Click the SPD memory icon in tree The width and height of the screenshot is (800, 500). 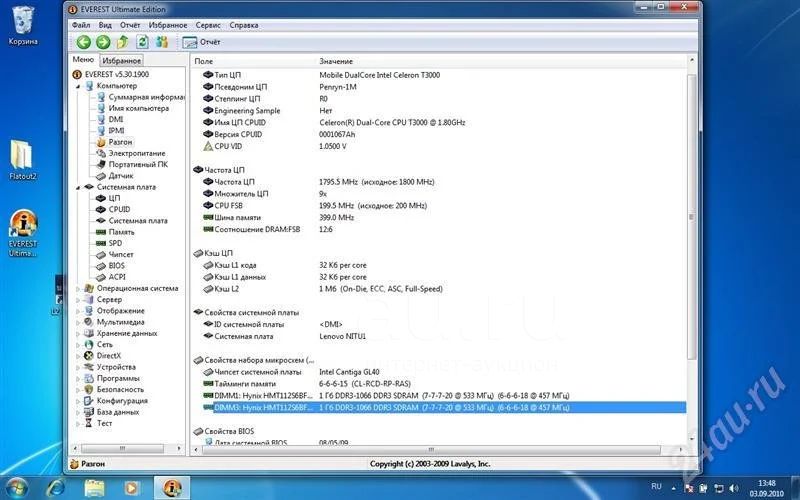pos(101,243)
